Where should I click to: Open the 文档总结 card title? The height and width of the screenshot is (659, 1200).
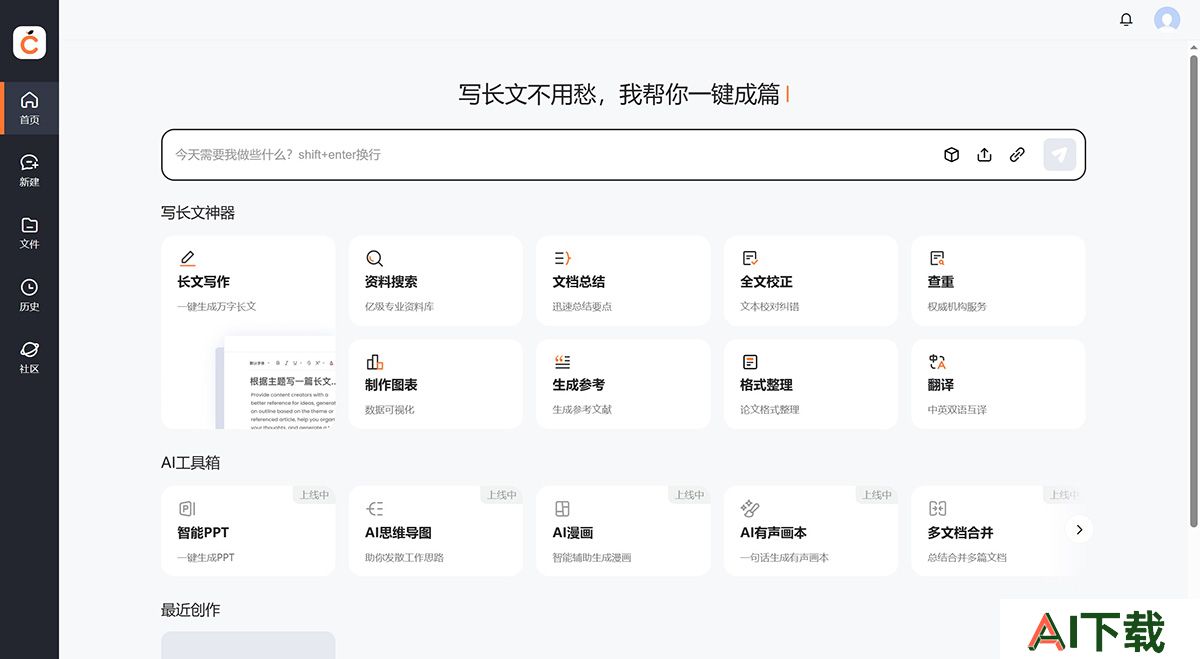(x=578, y=282)
